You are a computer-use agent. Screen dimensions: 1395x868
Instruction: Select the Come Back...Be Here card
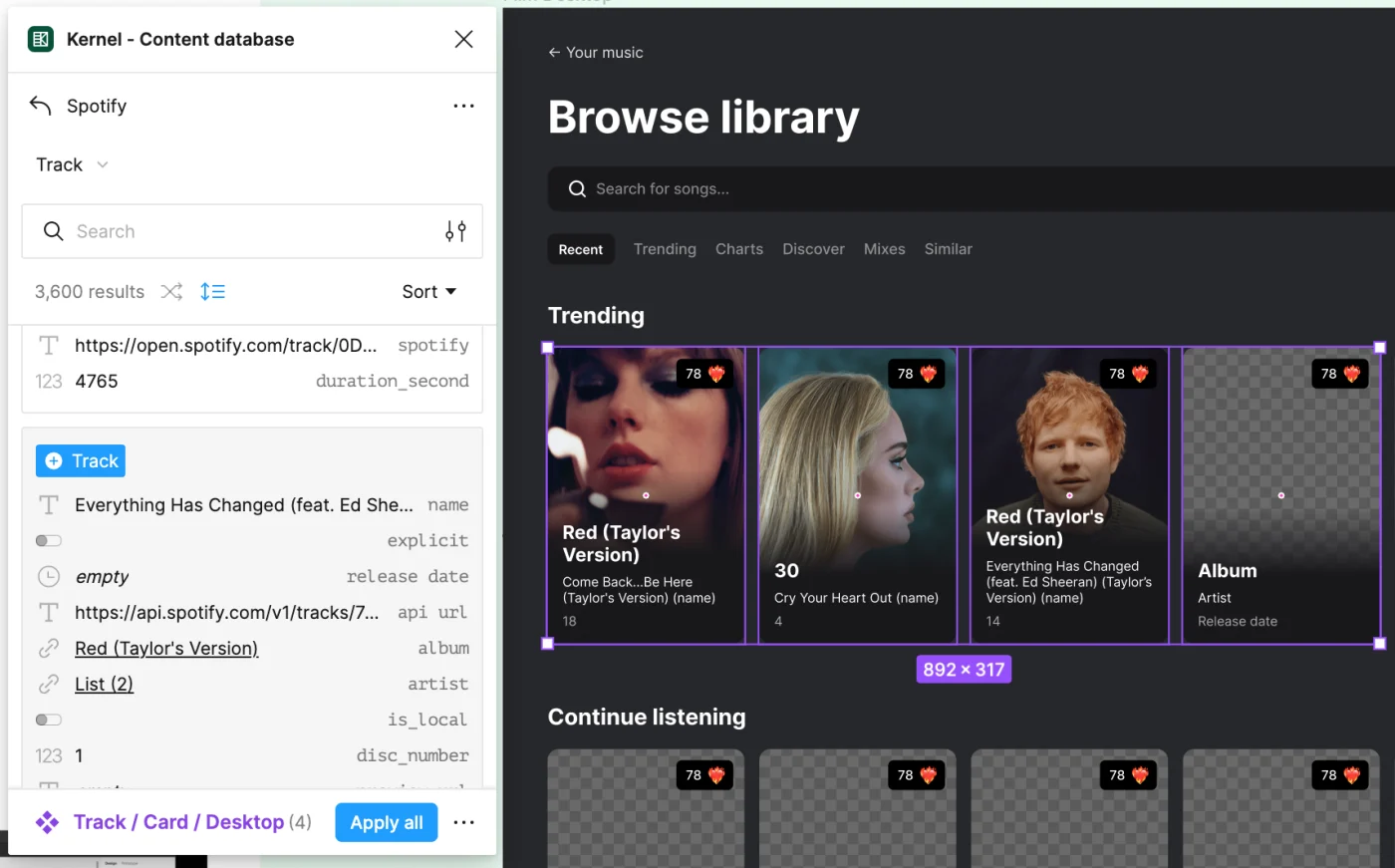point(646,495)
